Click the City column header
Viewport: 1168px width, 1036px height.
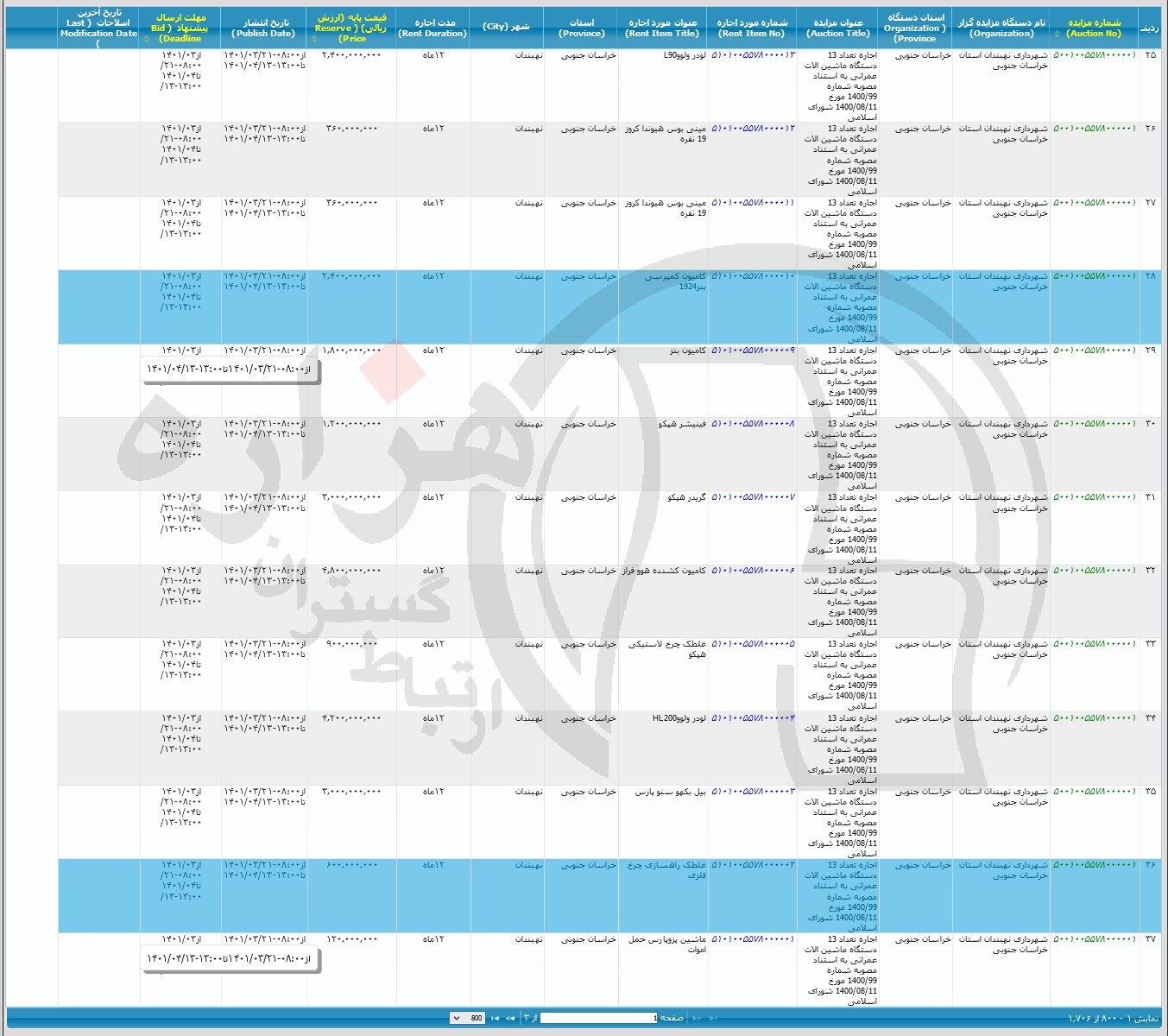507,28
